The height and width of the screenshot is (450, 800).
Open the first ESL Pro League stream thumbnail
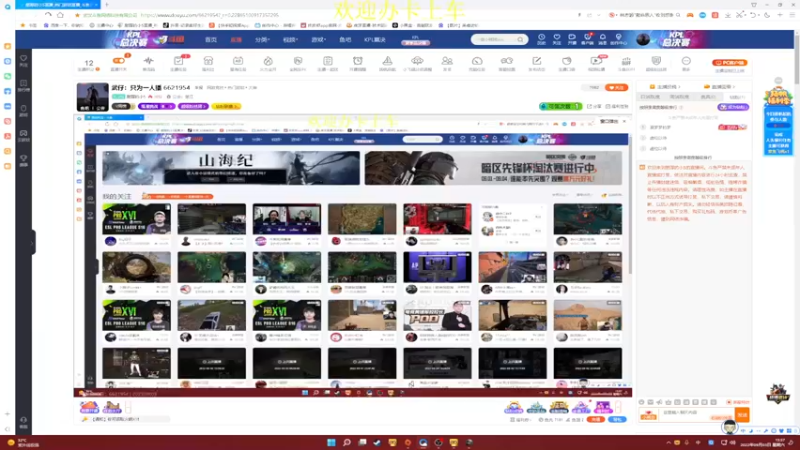pos(136,219)
